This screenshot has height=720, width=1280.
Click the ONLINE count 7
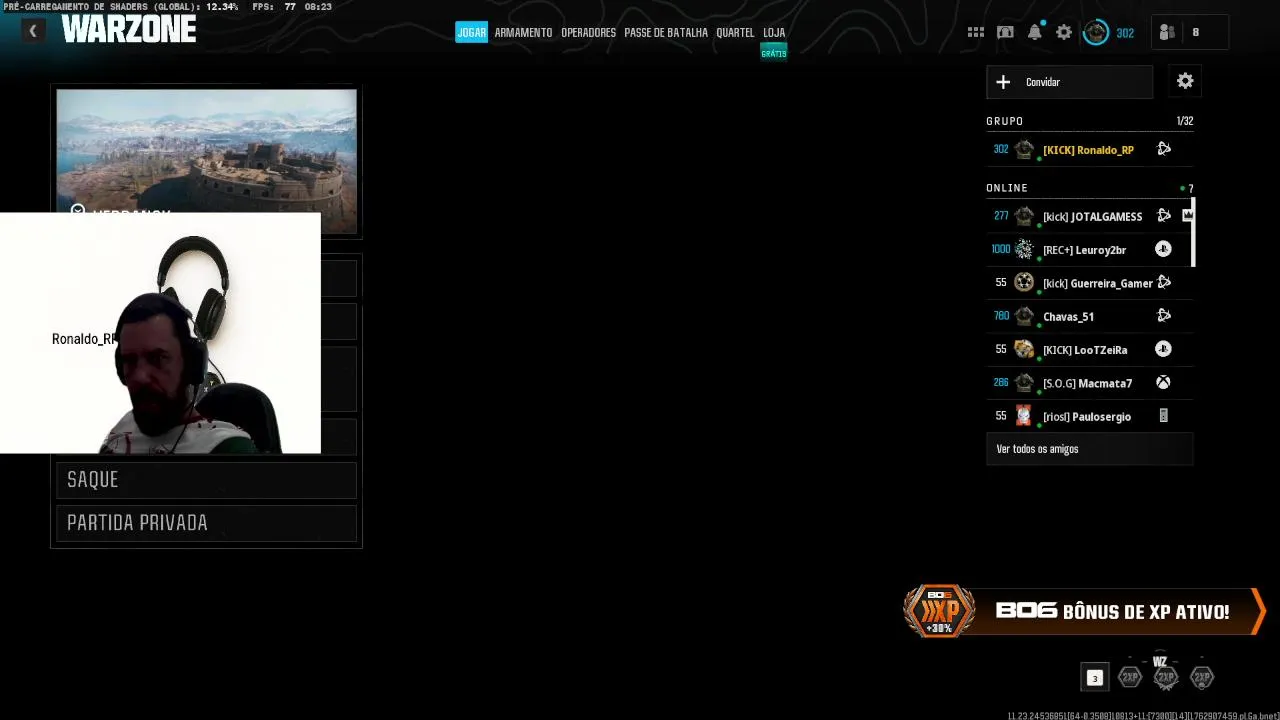(1187, 188)
